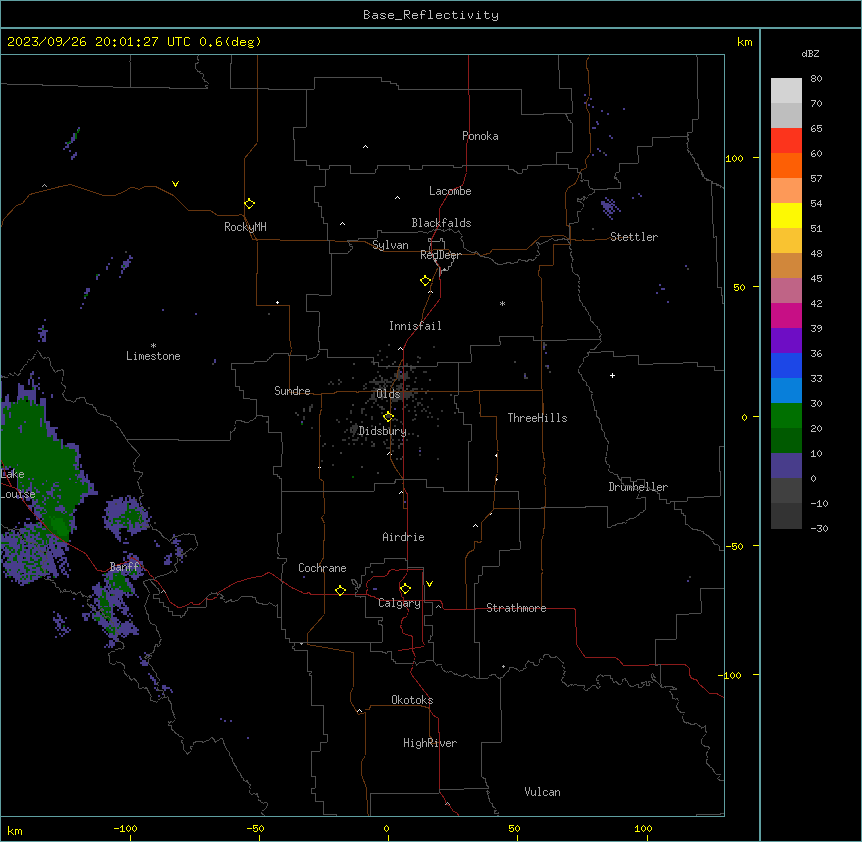Pick the purple 36-39 dBZ swatch
This screenshot has width=862, height=842.
point(786,341)
